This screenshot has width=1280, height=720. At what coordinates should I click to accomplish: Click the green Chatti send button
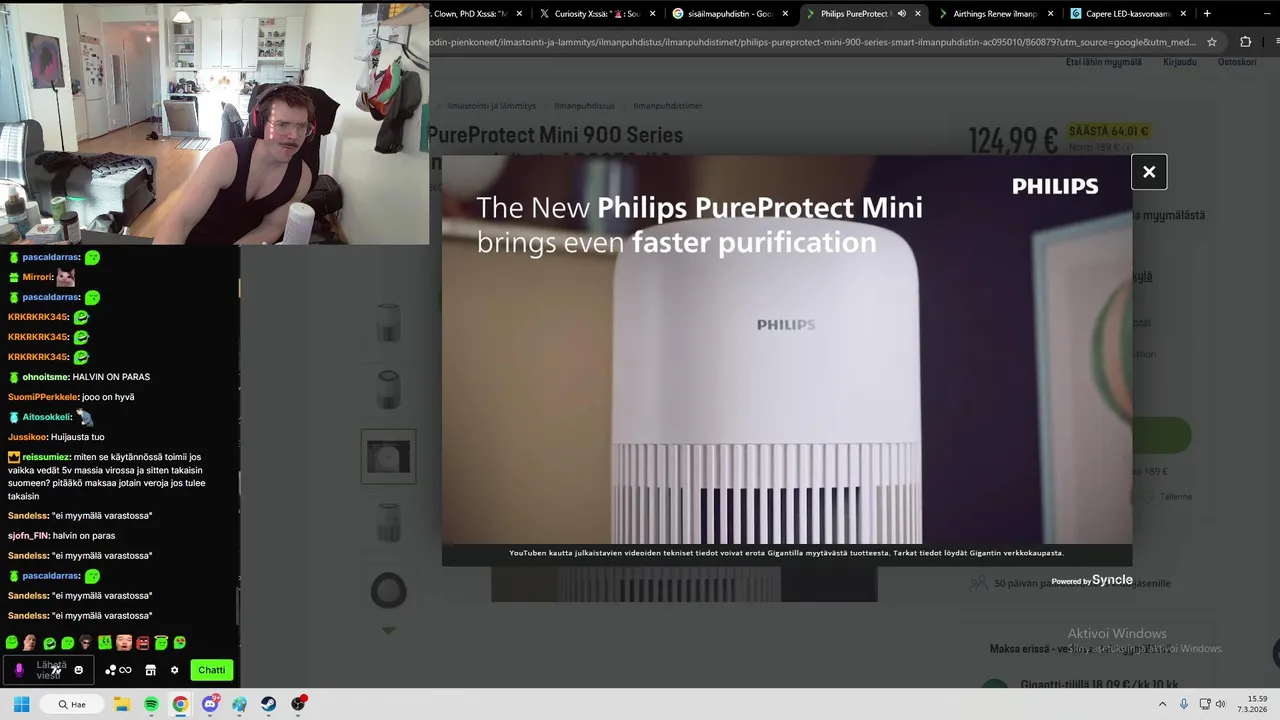tap(211, 670)
